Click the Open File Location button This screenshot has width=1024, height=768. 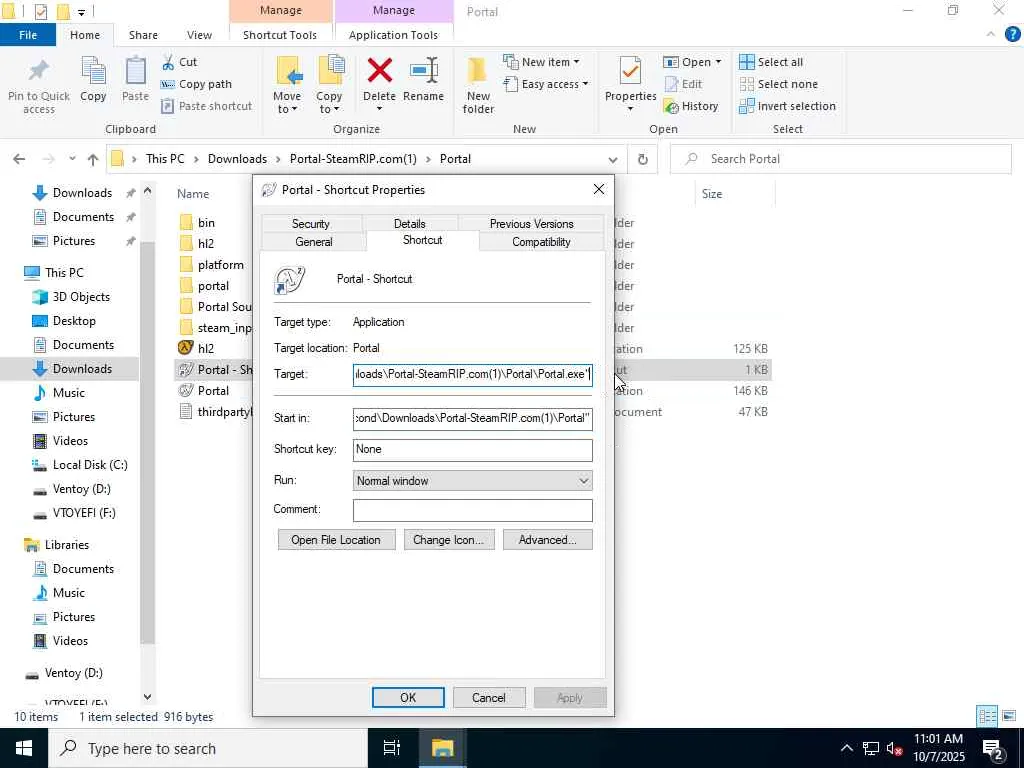pos(336,540)
